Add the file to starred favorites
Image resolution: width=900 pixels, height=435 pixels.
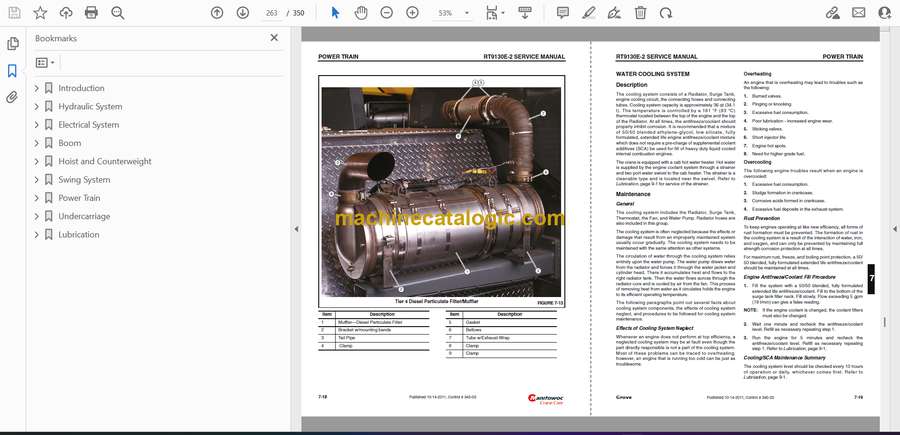[x=40, y=13]
